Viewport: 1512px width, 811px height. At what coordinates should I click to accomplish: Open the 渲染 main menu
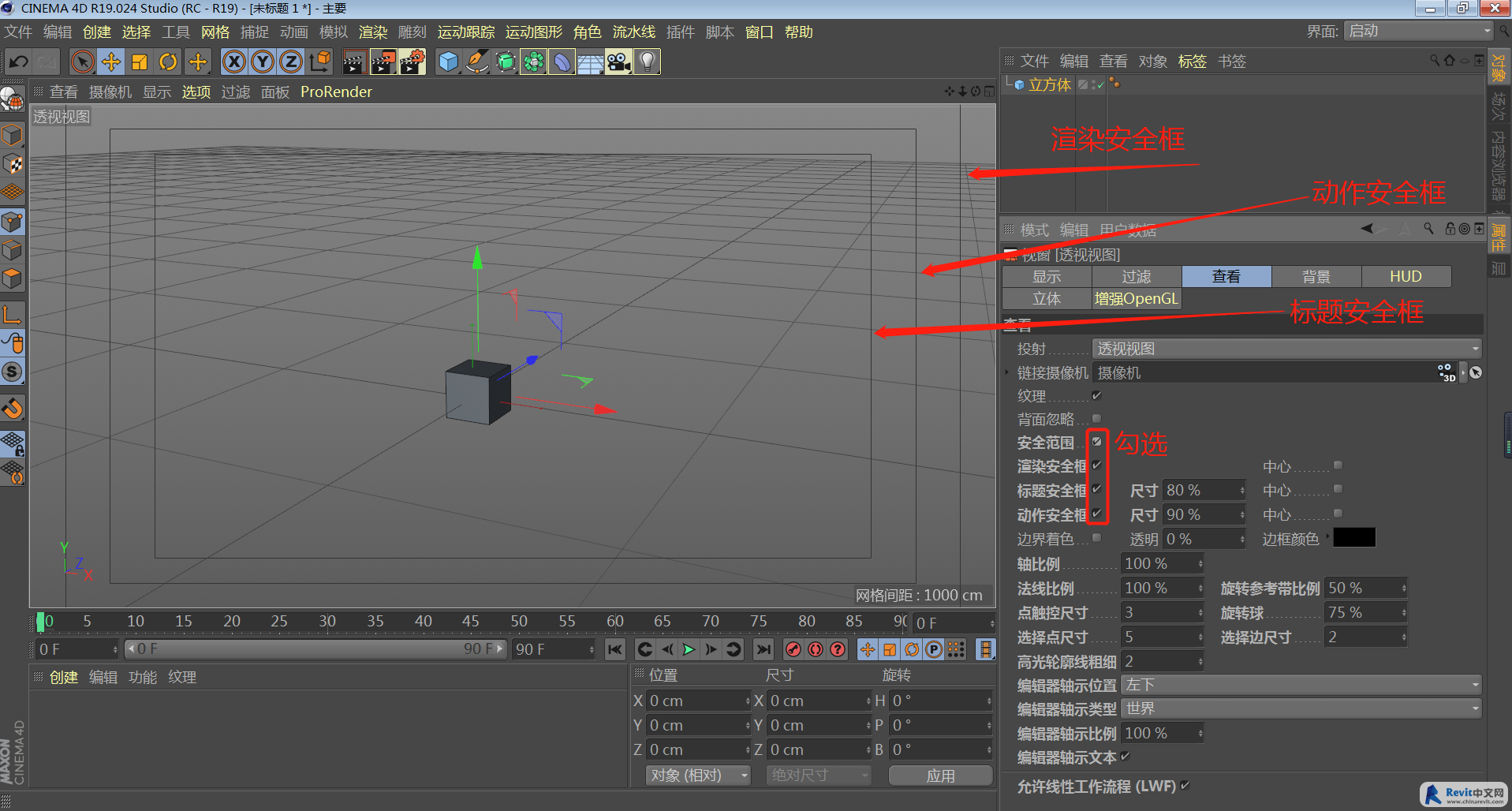tap(373, 32)
